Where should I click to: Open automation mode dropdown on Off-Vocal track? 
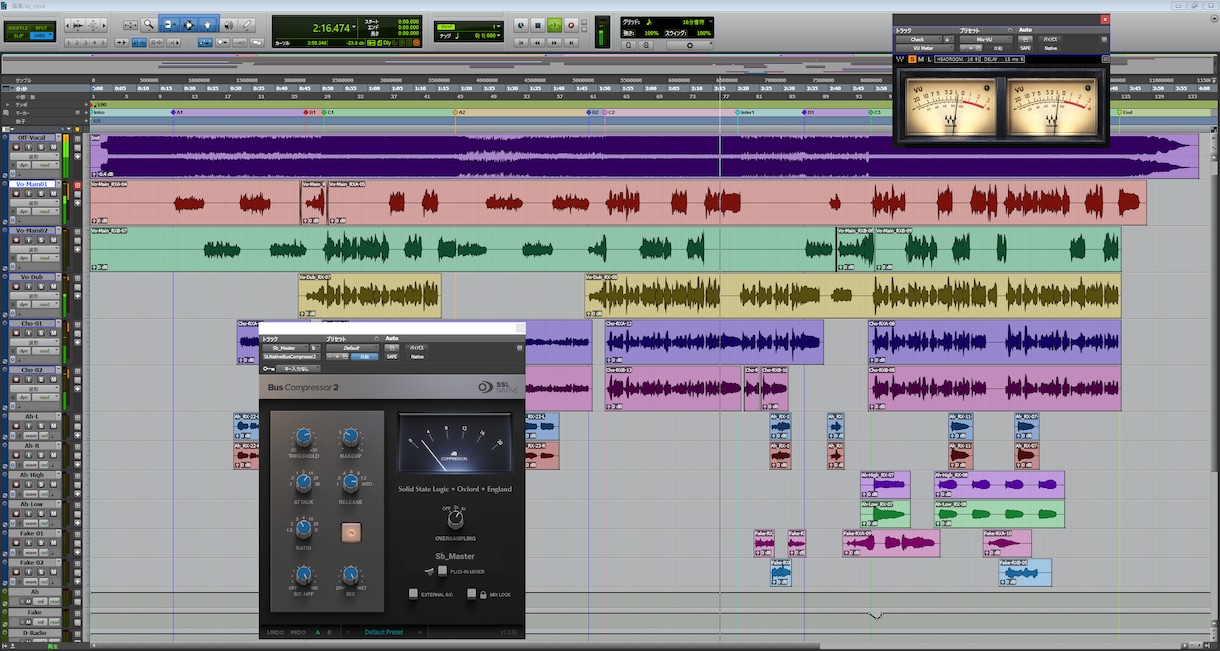coord(44,166)
